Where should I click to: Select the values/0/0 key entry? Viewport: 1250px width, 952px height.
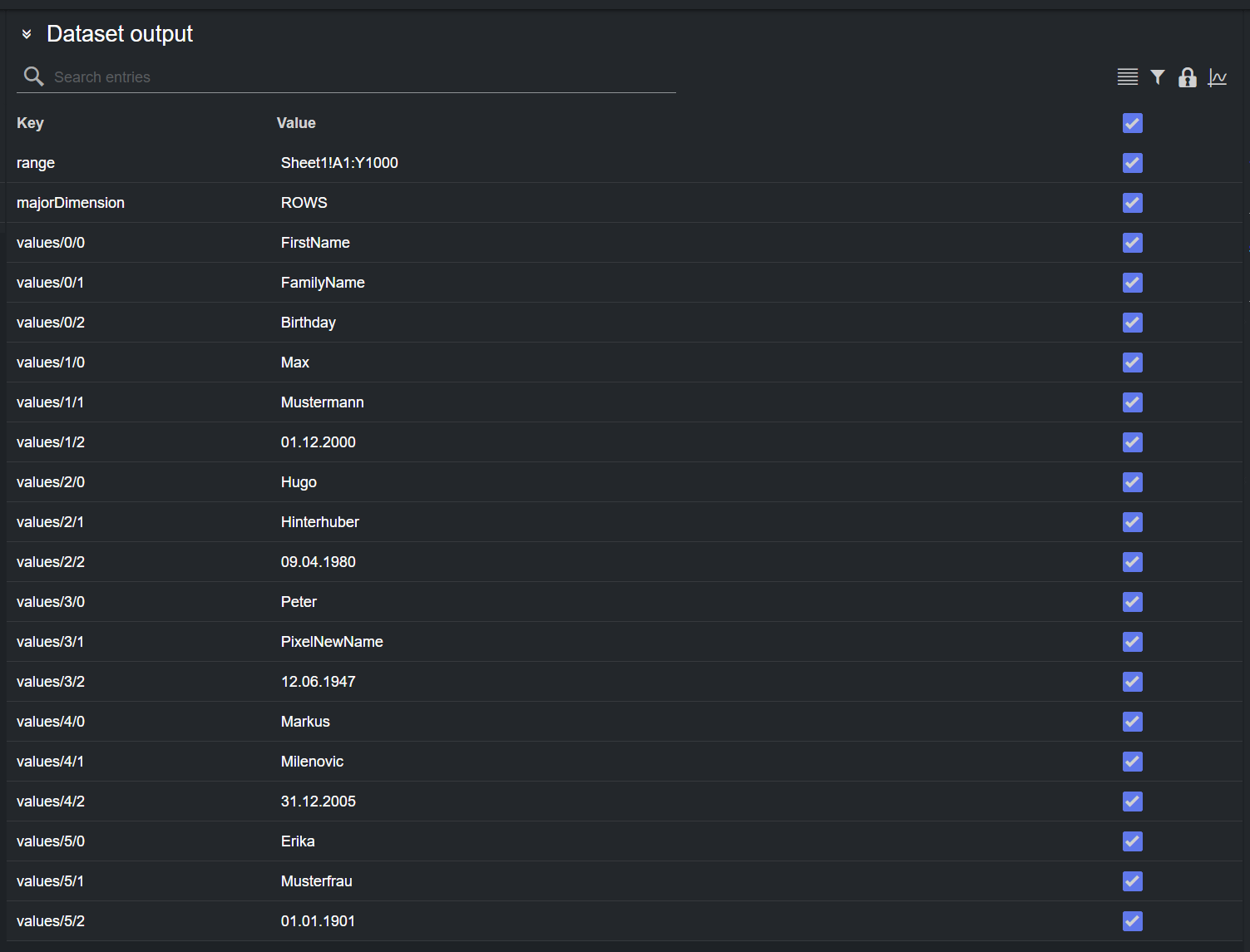click(x=51, y=243)
